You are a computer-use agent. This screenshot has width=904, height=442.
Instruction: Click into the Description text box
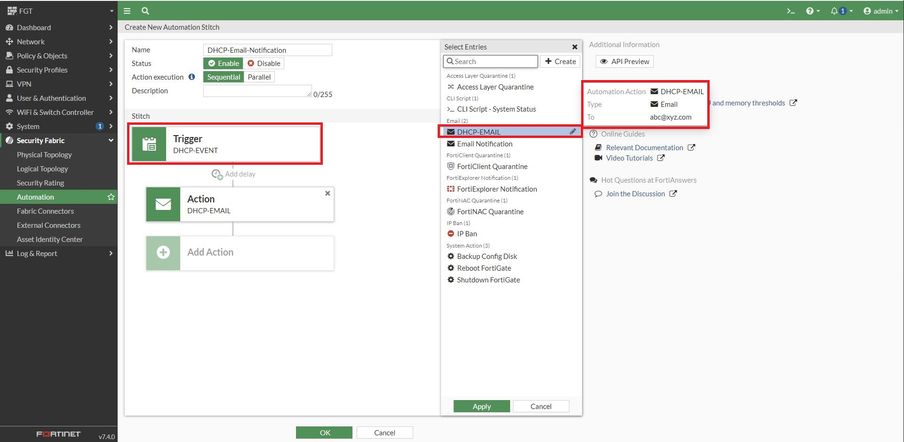[257, 91]
